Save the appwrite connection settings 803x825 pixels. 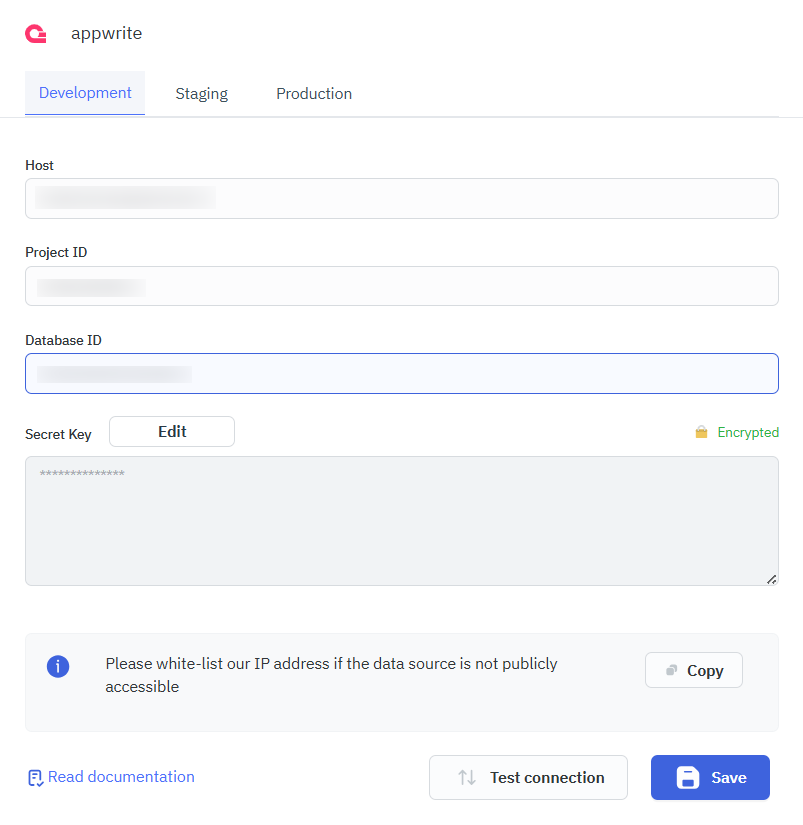tap(710, 777)
